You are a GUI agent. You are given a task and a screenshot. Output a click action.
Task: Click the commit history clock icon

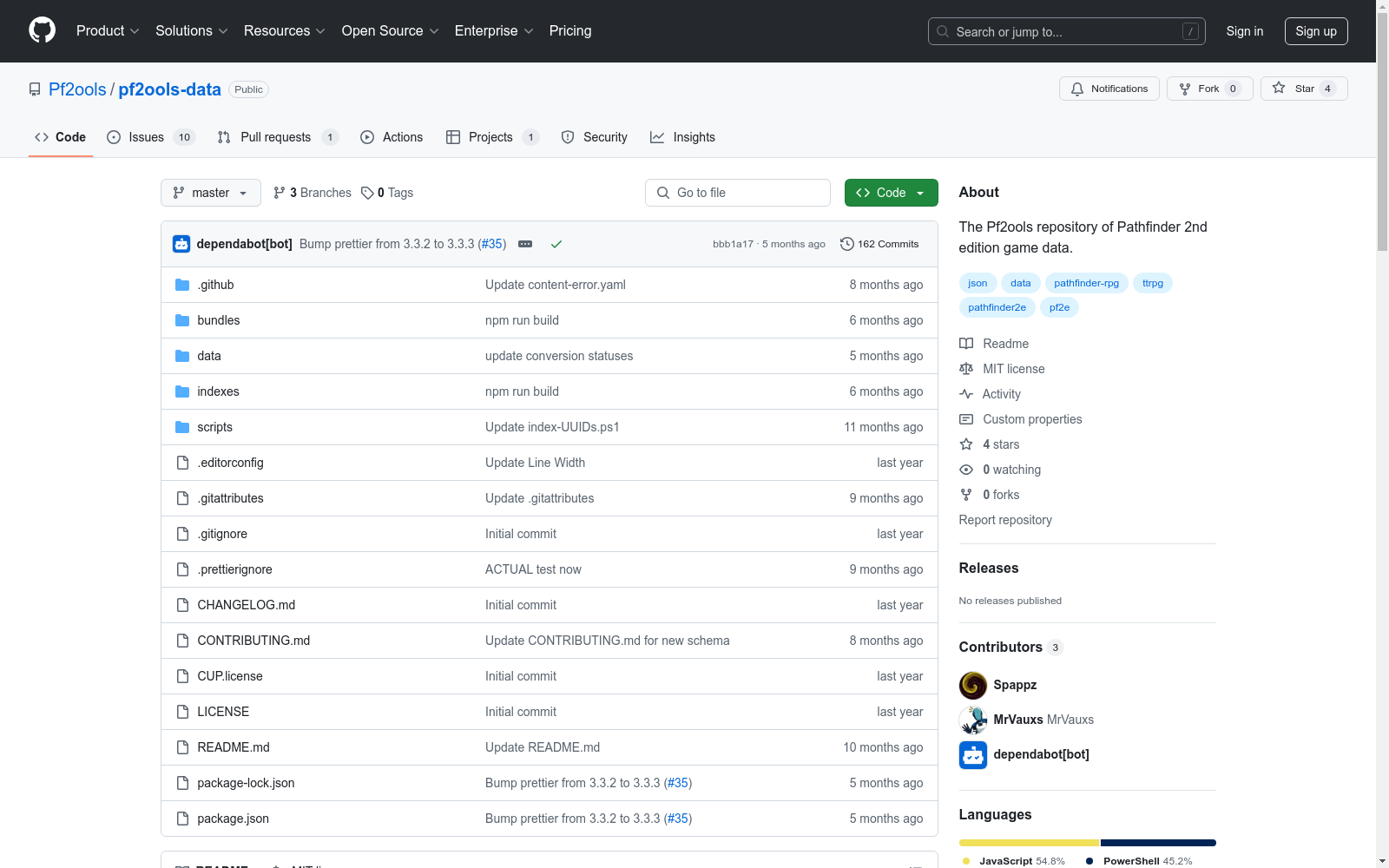(847, 244)
